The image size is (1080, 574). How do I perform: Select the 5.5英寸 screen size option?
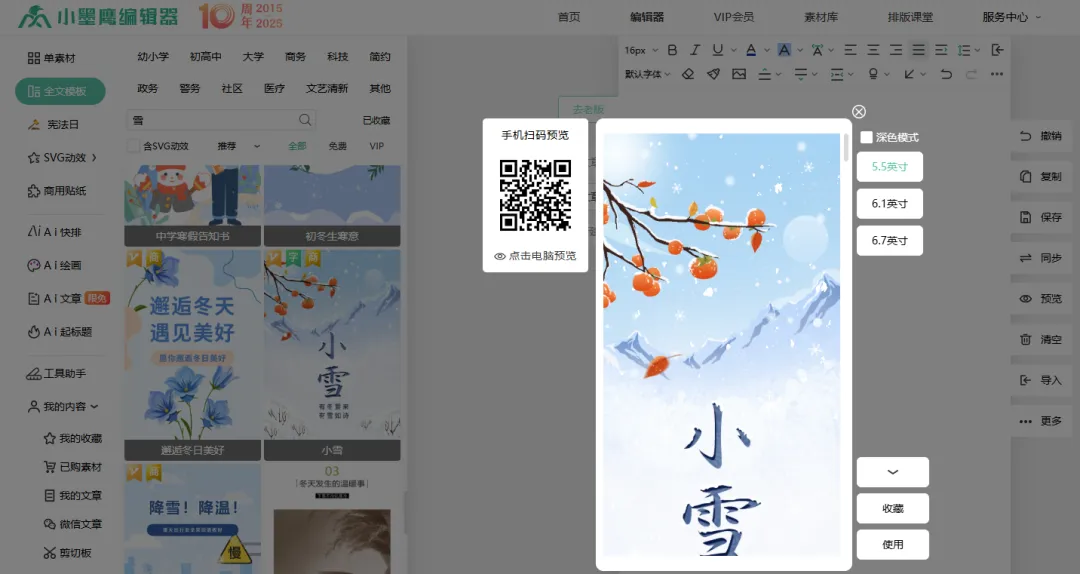click(889, 167)
